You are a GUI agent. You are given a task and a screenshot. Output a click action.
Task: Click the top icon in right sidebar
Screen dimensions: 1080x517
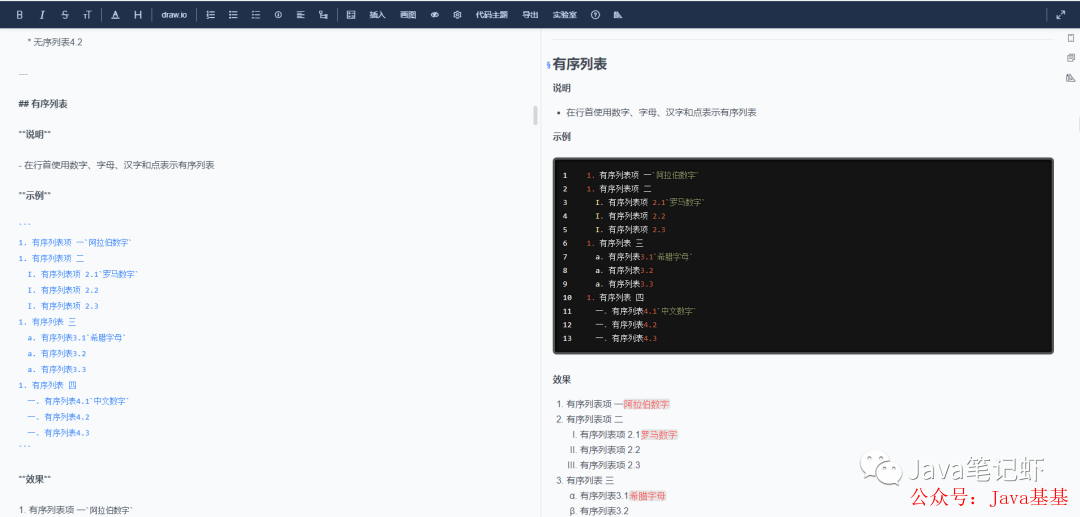tap(1070, 38)
